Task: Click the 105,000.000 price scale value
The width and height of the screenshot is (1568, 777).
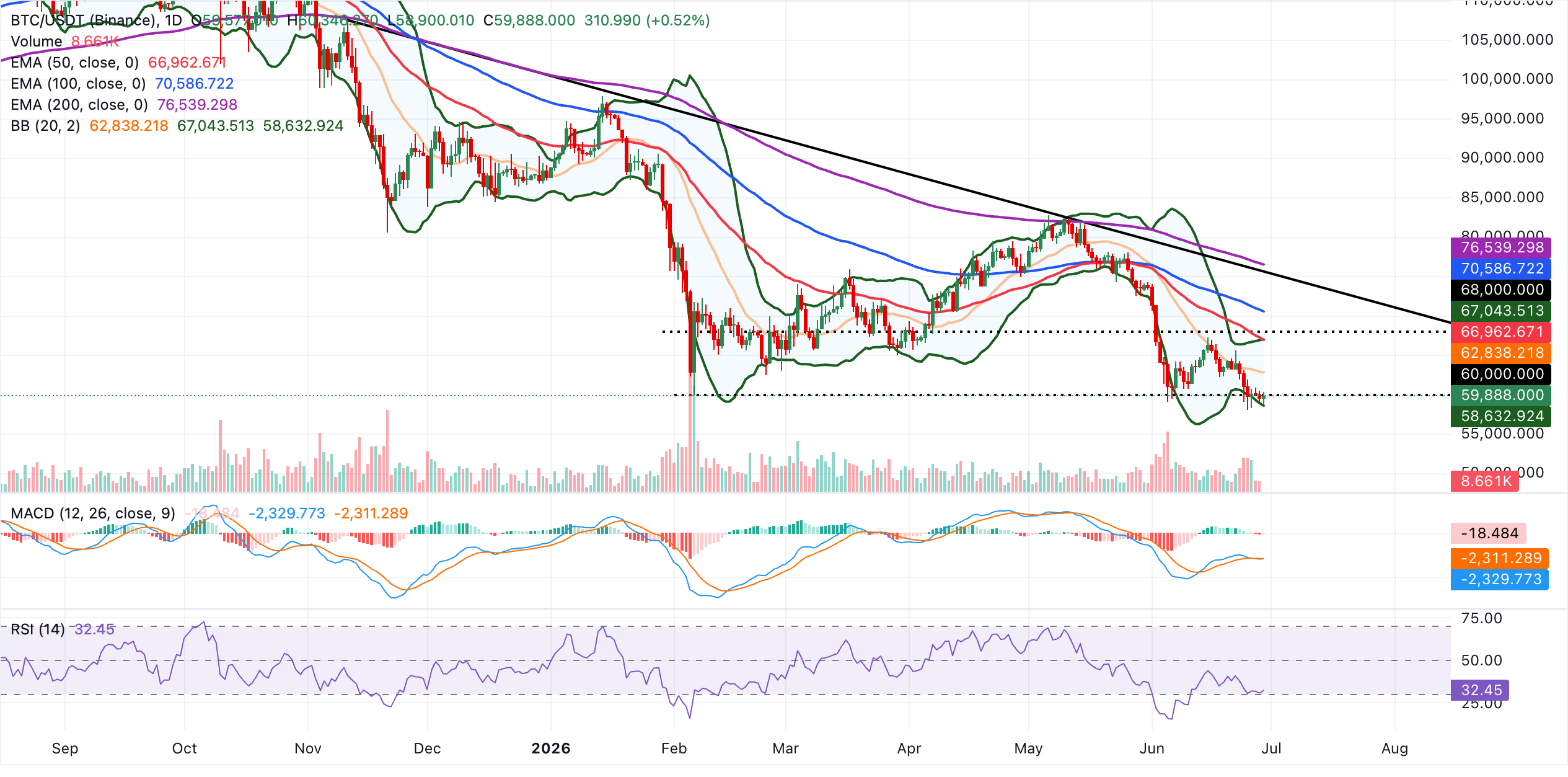Action: [x=1507, y=40]
